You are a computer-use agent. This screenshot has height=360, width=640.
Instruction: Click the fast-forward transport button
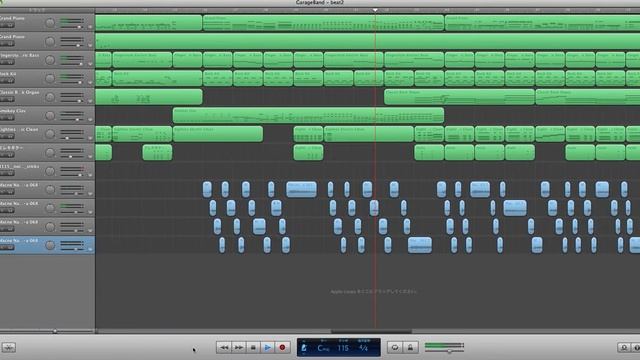pos(238,347)
